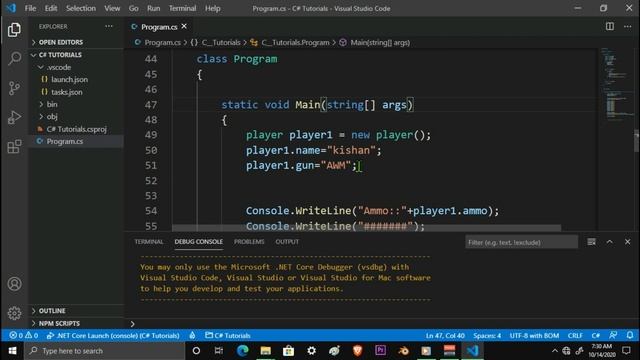Change indentation via Spaces: 4
The height and width of the screenshot is (360, 640).
[x=487, y=336]
